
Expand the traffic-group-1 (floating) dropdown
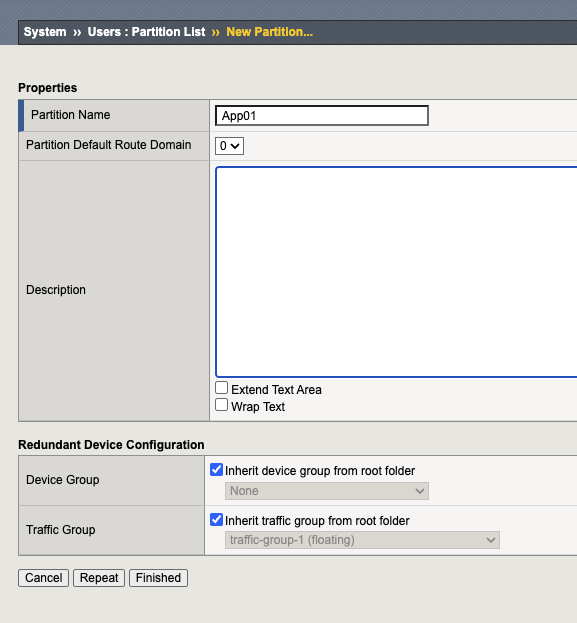point(362,540)
